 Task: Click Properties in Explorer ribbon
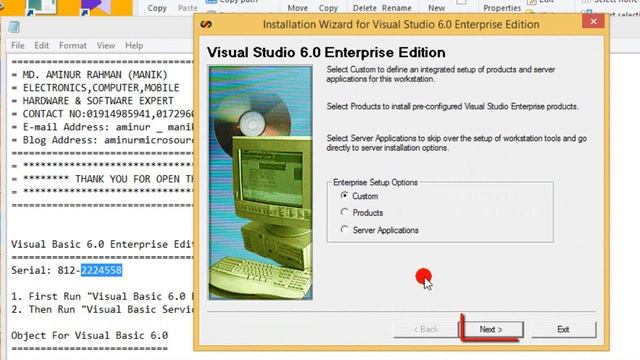point(502,8)
